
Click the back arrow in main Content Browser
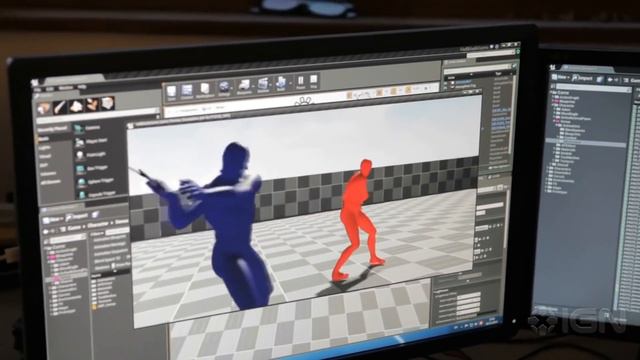46,231
